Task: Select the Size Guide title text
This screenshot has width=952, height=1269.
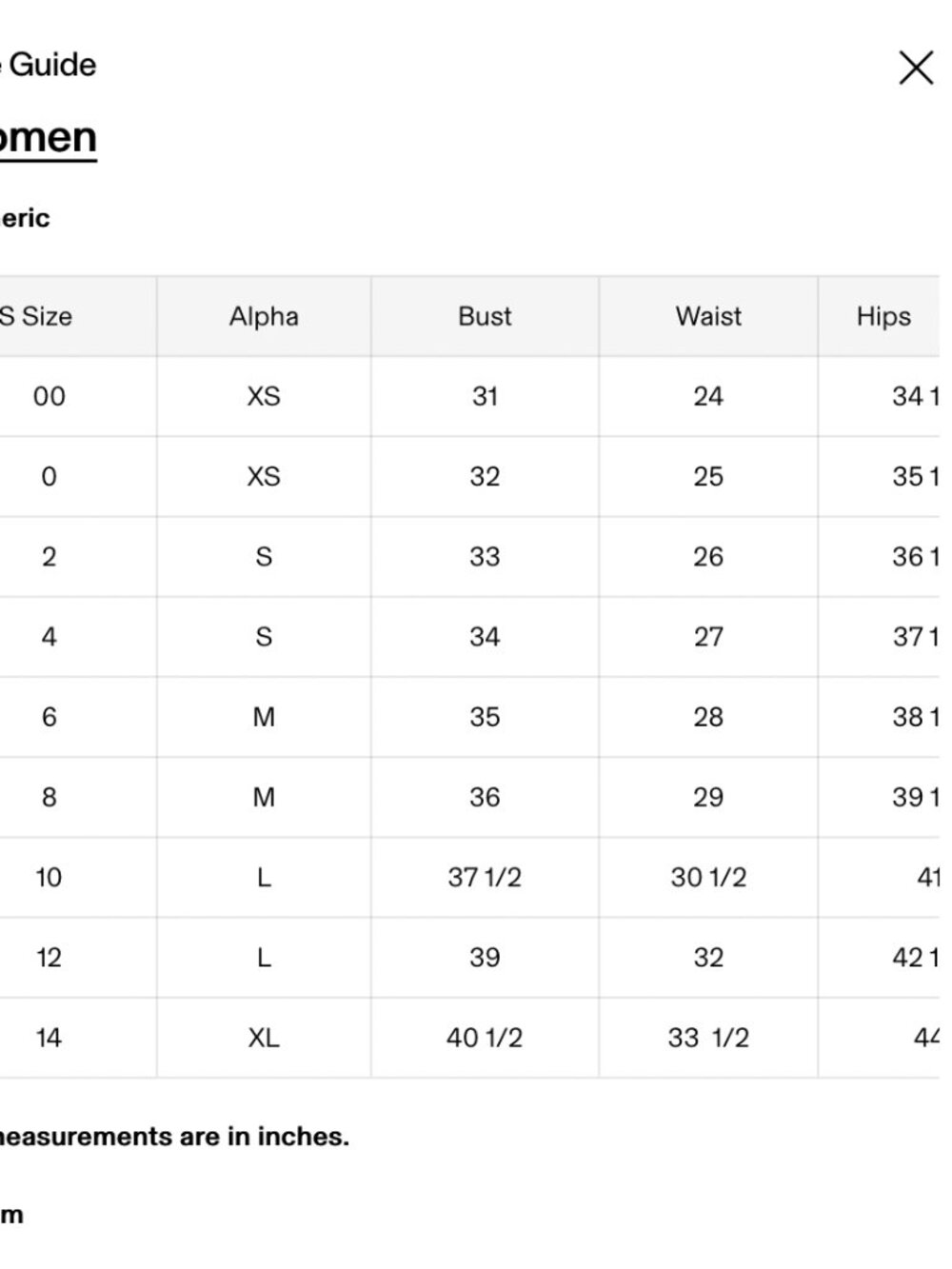Action: click(x=48, y=65)
